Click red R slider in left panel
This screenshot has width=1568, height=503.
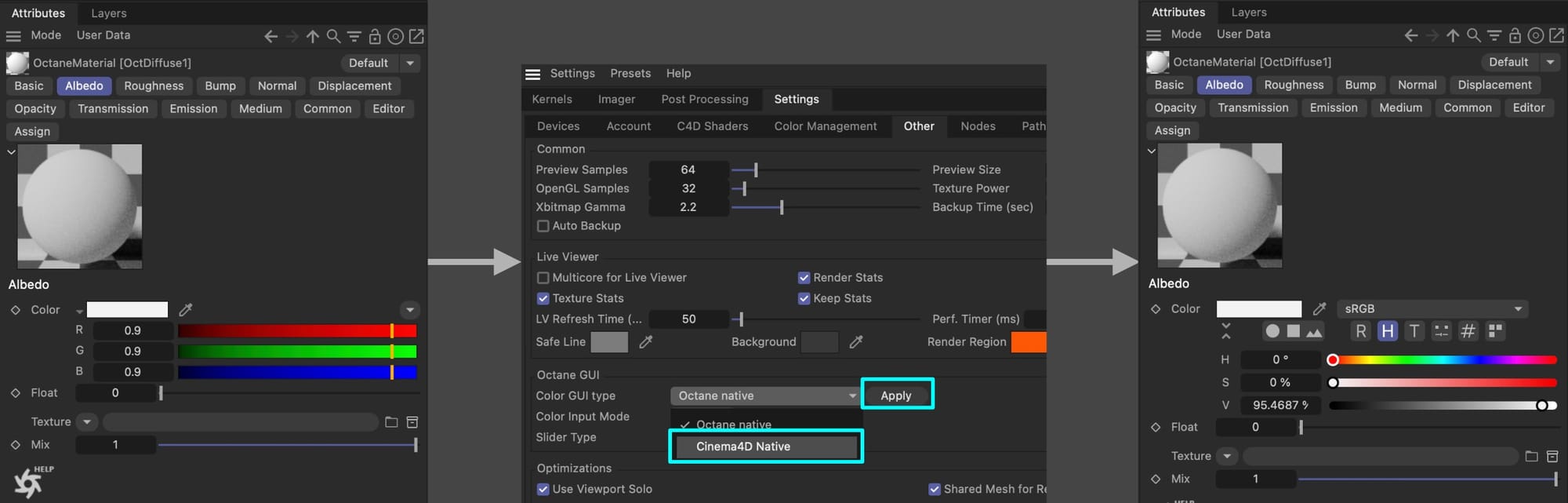point(297,331)
